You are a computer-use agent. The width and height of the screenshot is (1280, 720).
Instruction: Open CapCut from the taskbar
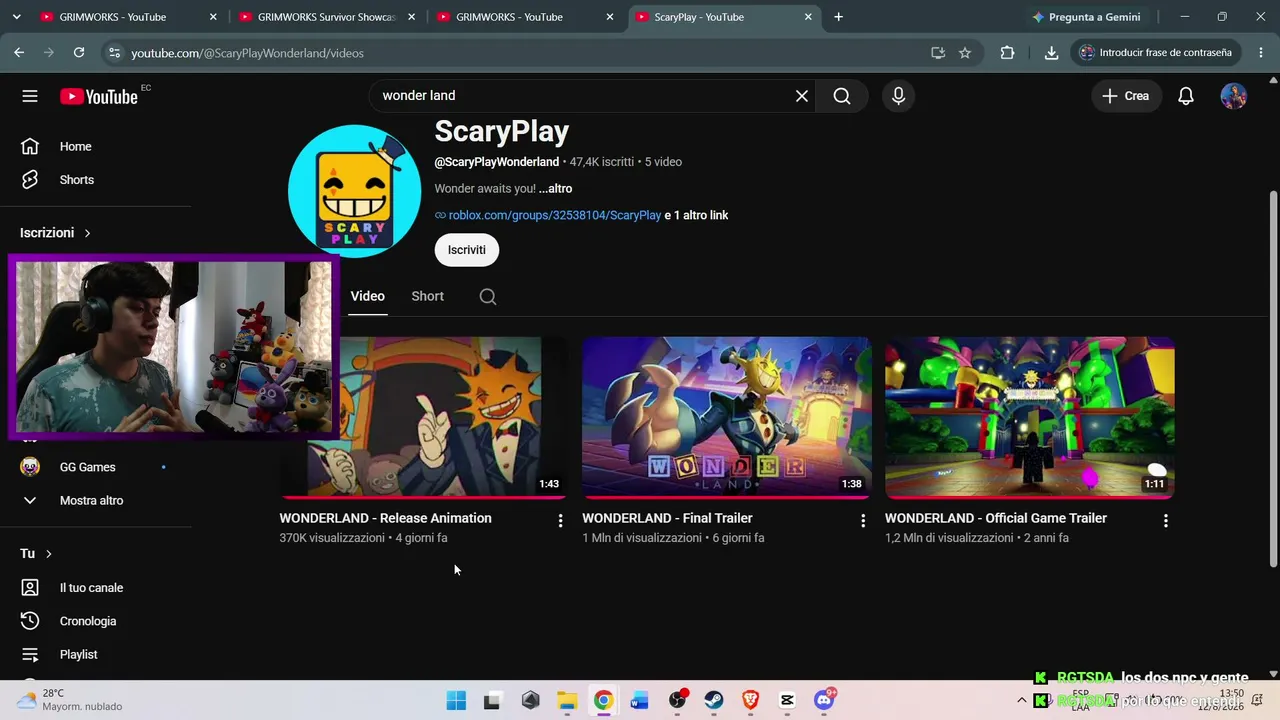pyautogui.click(x=788, y=701)
